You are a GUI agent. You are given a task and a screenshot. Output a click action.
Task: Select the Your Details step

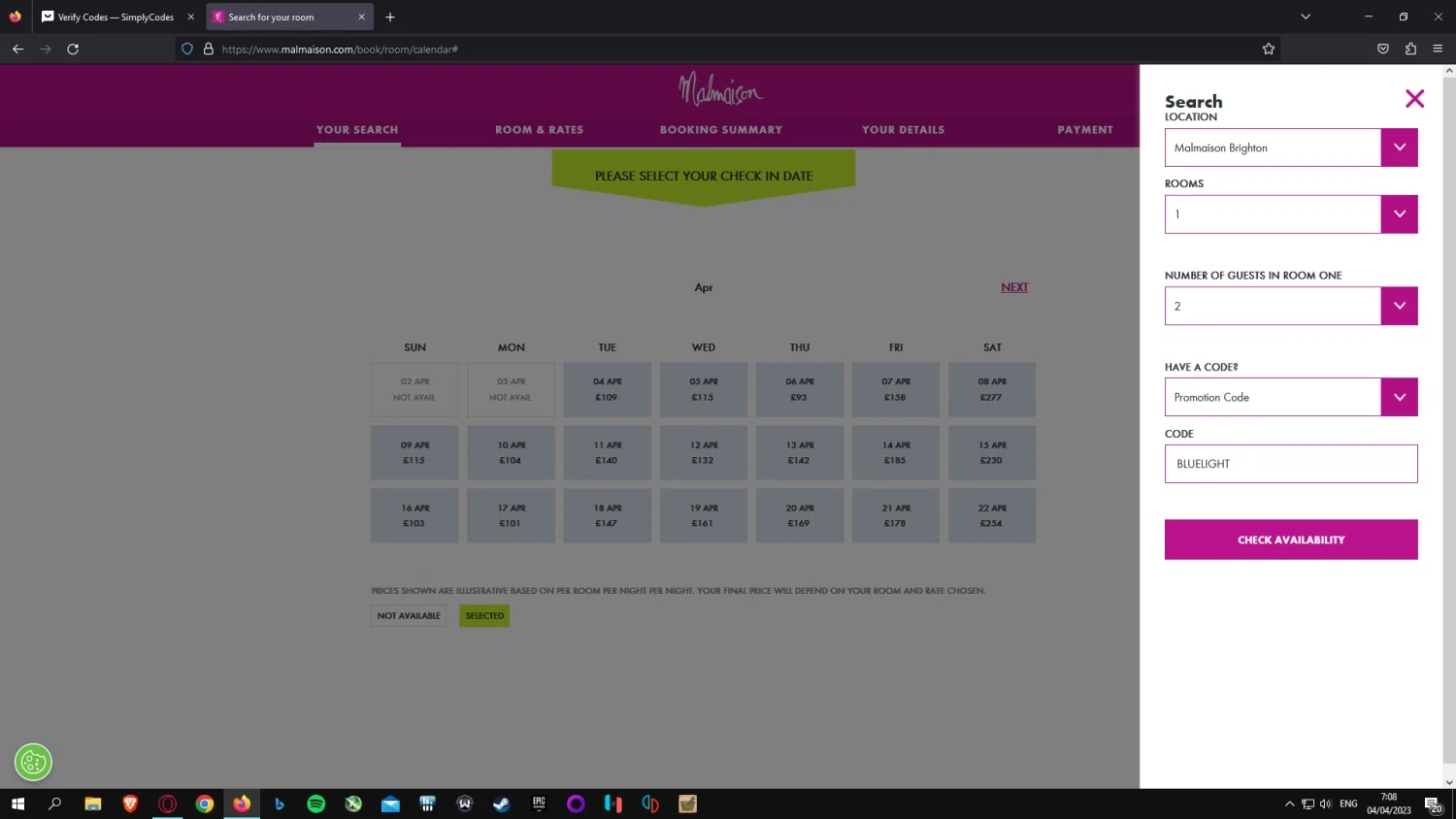coord(903,129)
